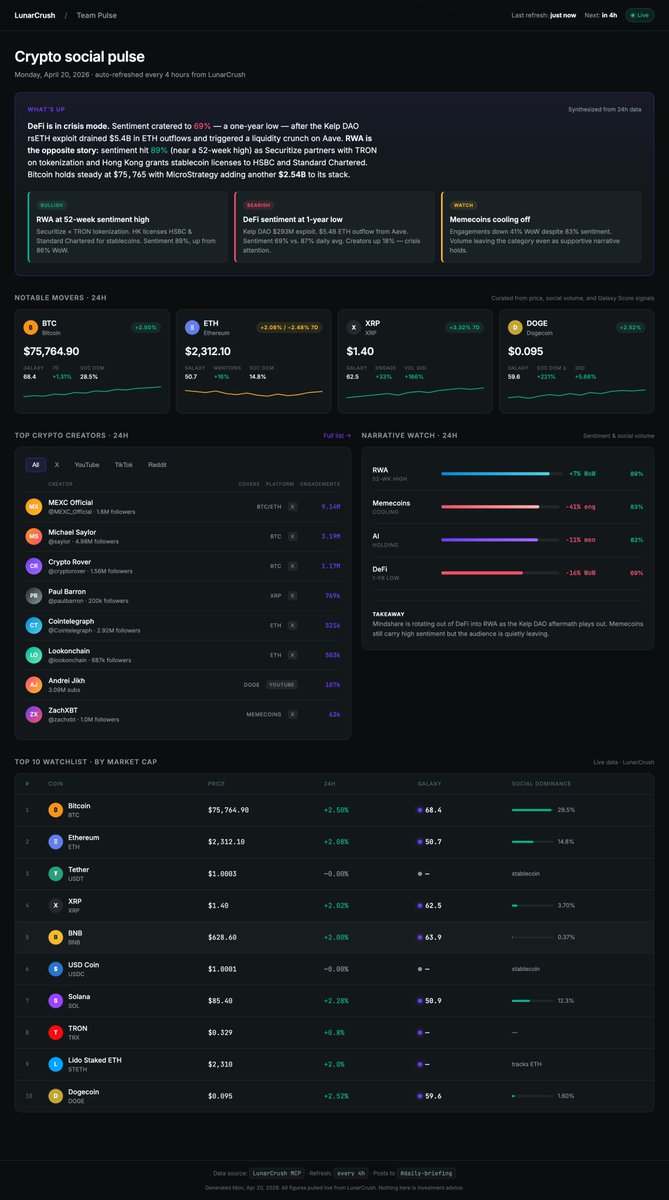This screenshot has width=669, height=1200.
Task: Click ZachXBT creator avatar
Action: (x=34, y=715)
